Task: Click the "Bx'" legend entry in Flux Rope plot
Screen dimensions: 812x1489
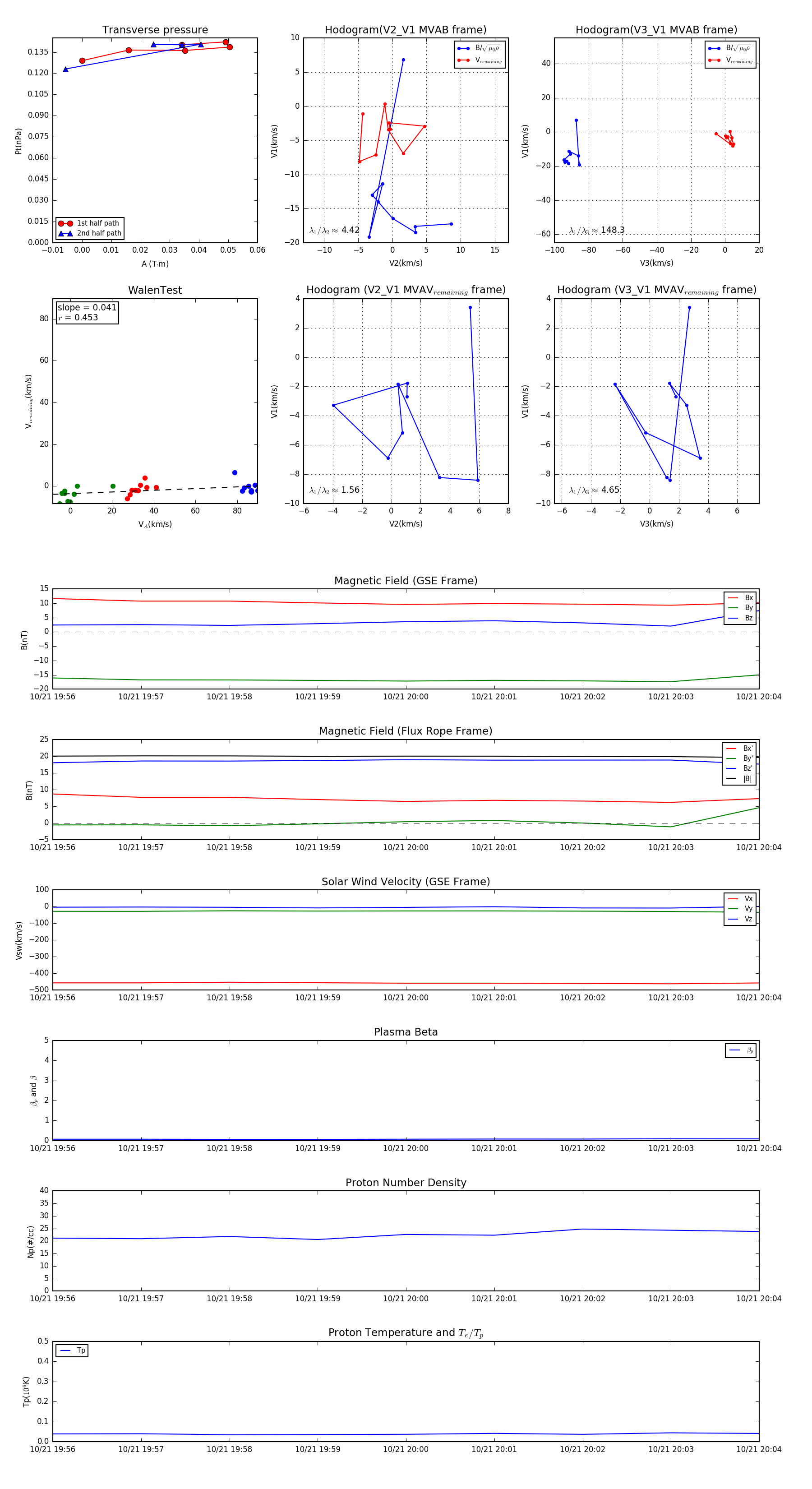Action: (739, 749)
